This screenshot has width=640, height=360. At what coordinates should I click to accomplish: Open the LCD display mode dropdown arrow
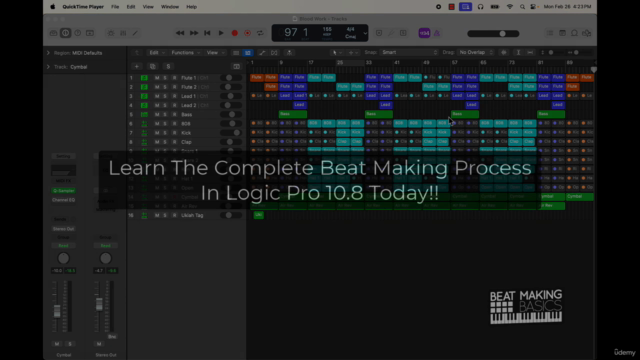[365, 33]
